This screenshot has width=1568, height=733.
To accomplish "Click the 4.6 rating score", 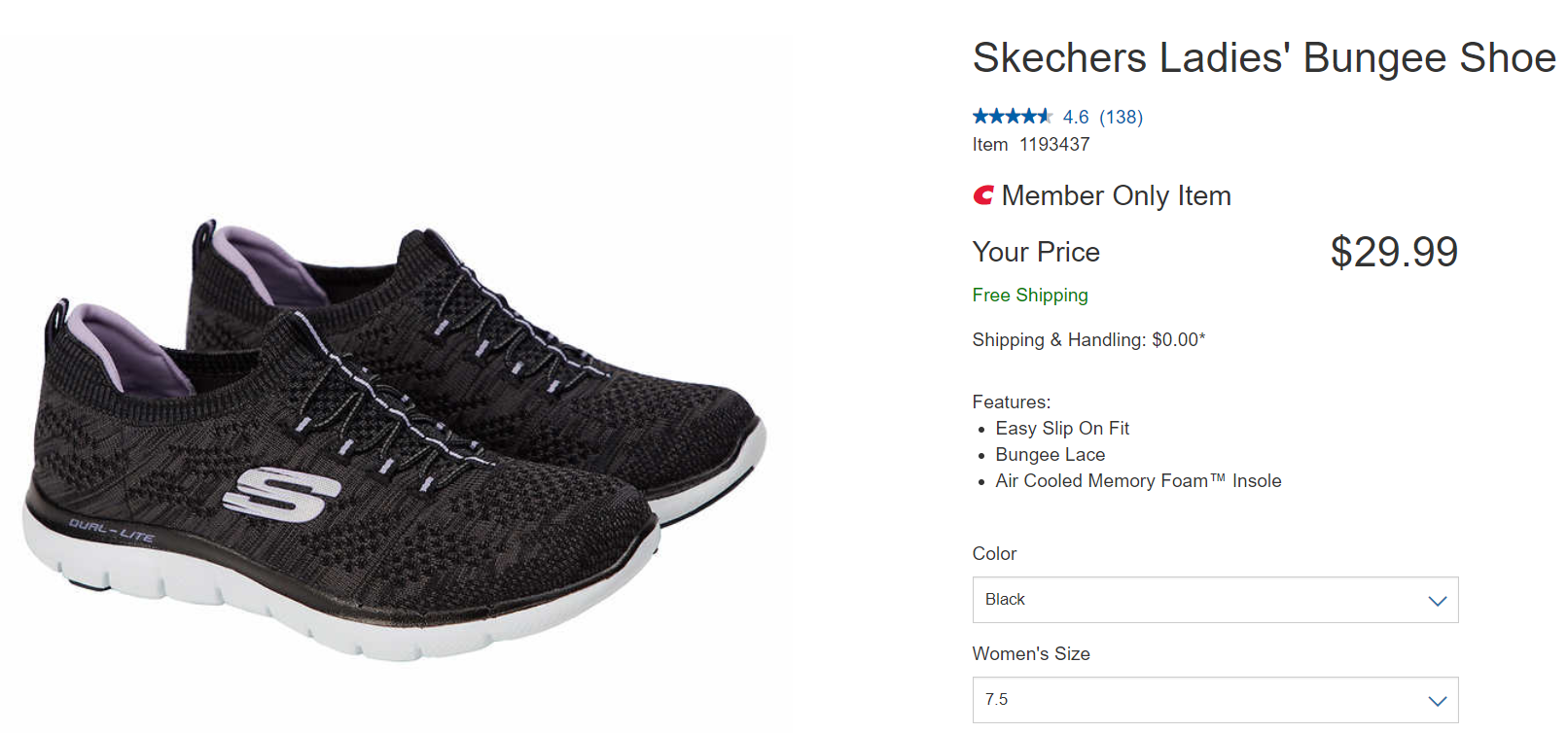I will 1075,118.
